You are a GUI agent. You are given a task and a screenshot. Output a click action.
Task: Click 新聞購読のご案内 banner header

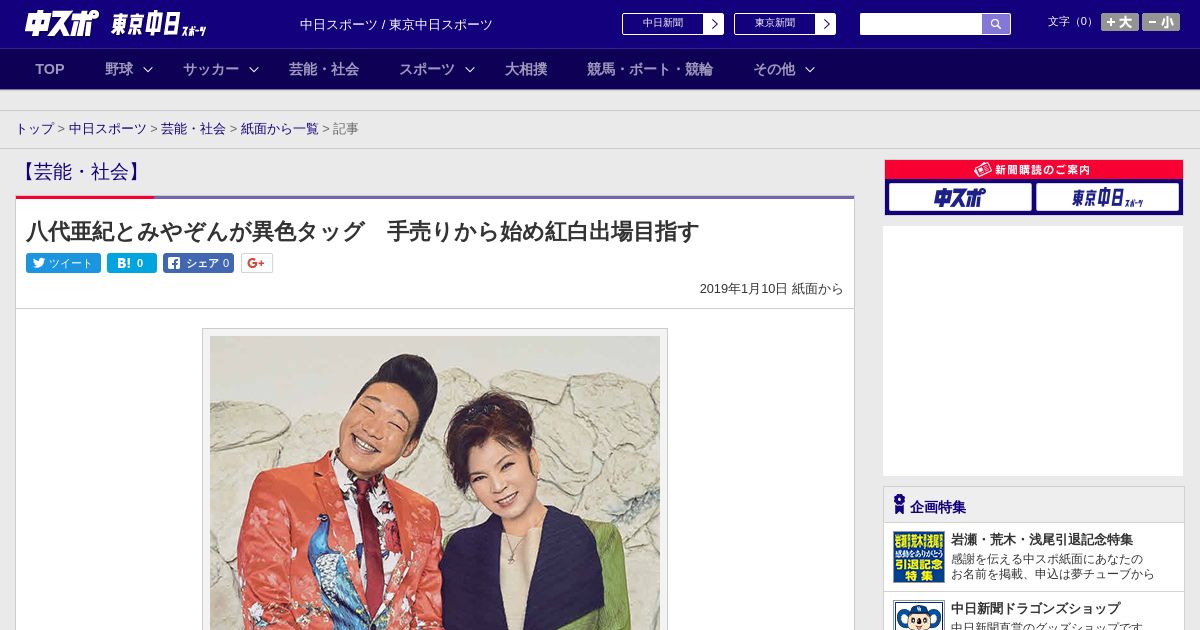[x=1034, y=170]
